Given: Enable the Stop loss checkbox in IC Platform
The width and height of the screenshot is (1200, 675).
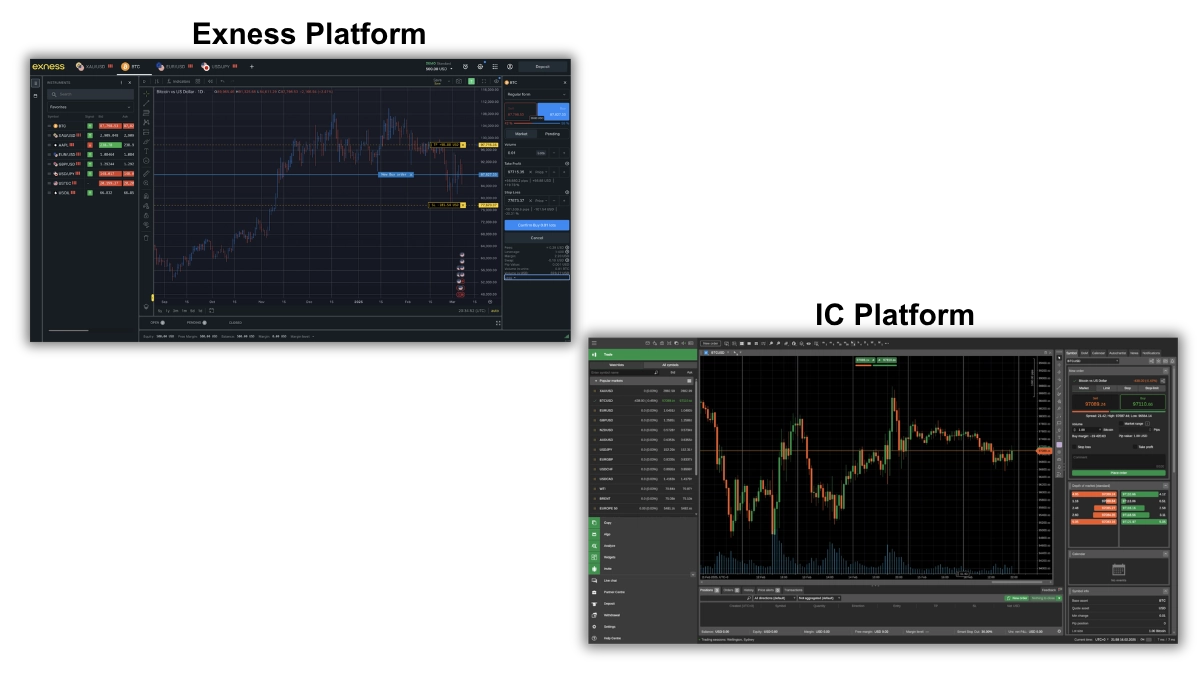Looking at the screenshot, I should coord(1074,447).
